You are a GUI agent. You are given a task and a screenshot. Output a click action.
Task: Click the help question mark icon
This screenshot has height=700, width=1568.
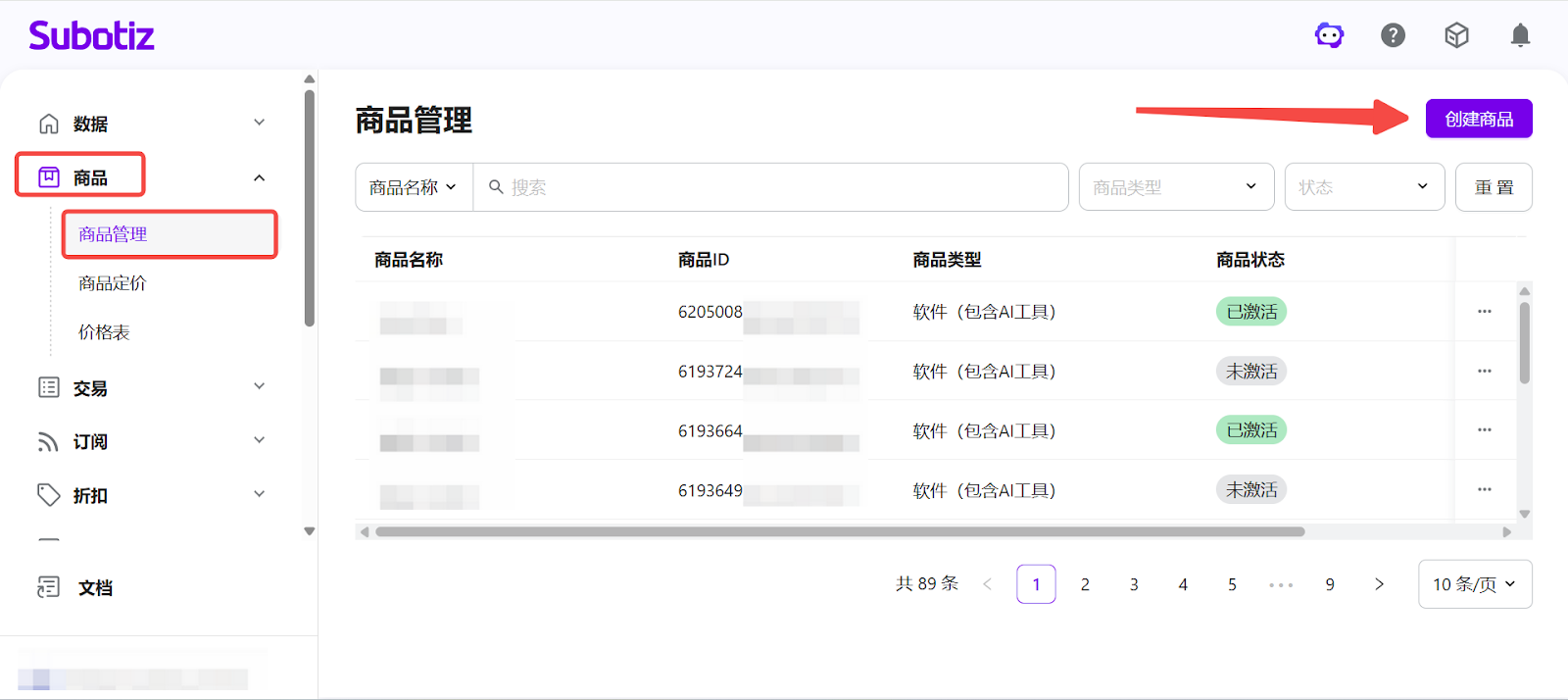click(1393, 36)
